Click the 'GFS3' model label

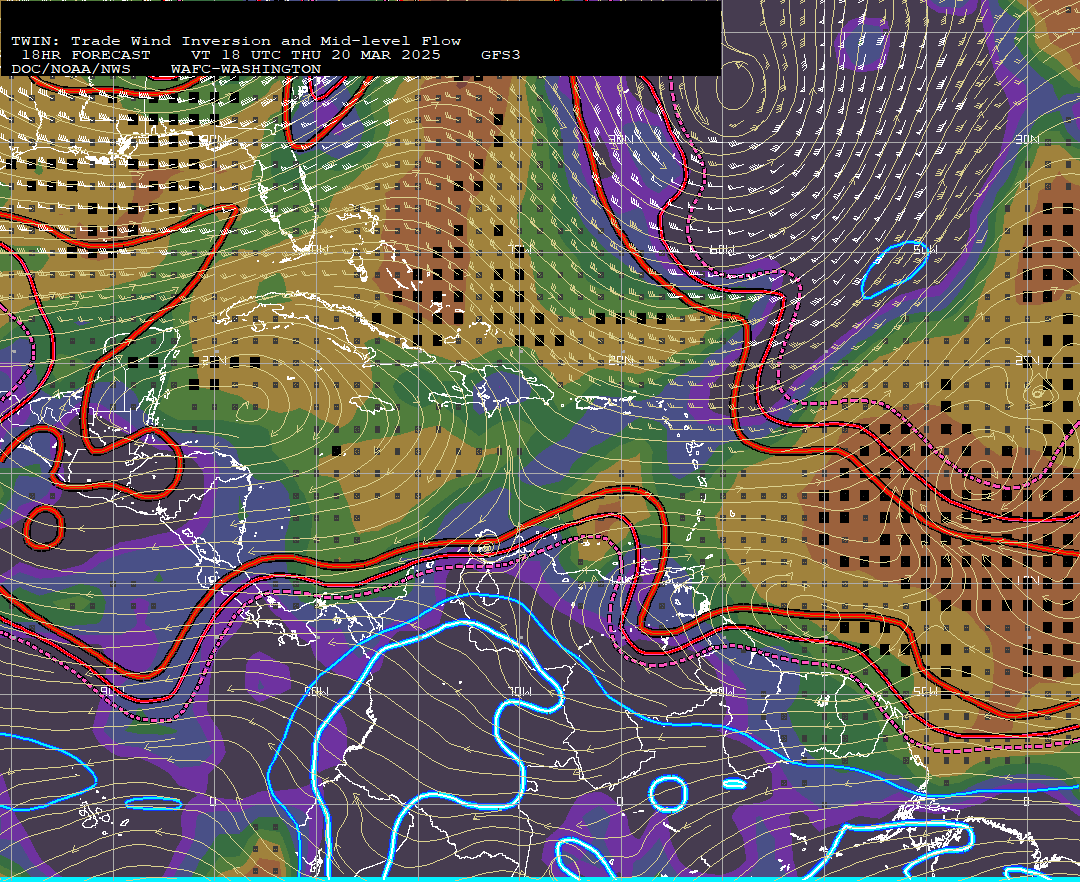[x=501, y=55]
